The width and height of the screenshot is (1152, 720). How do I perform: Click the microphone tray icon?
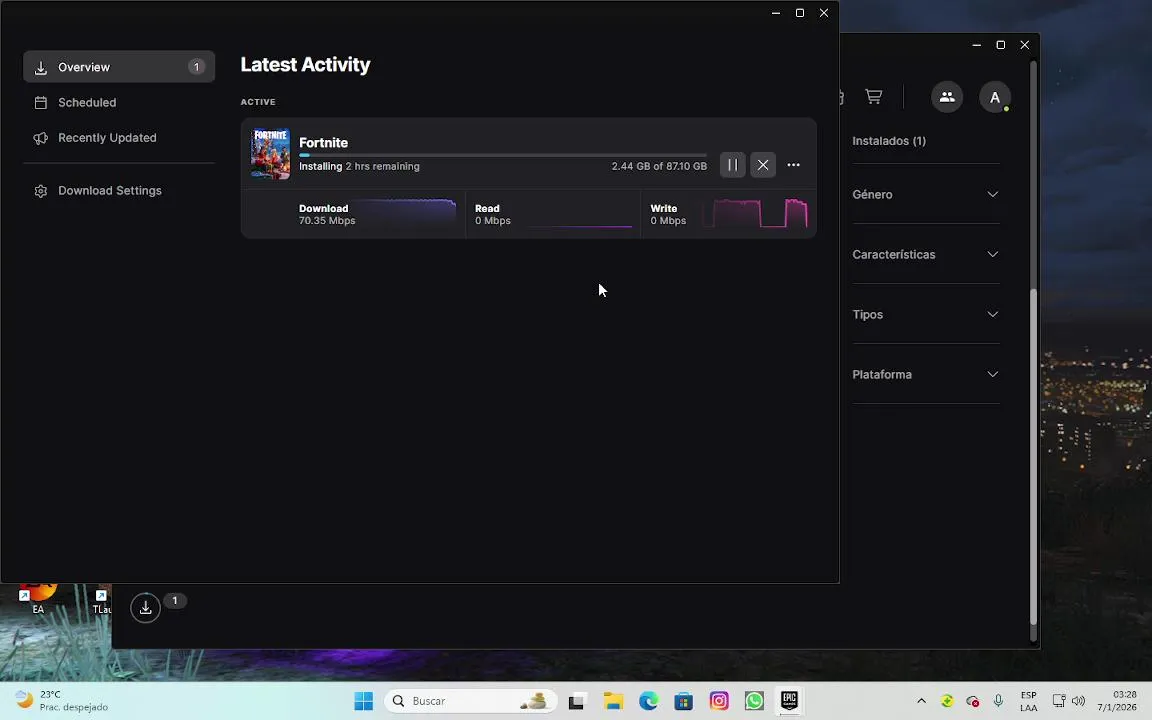click(x=998, y=701)
